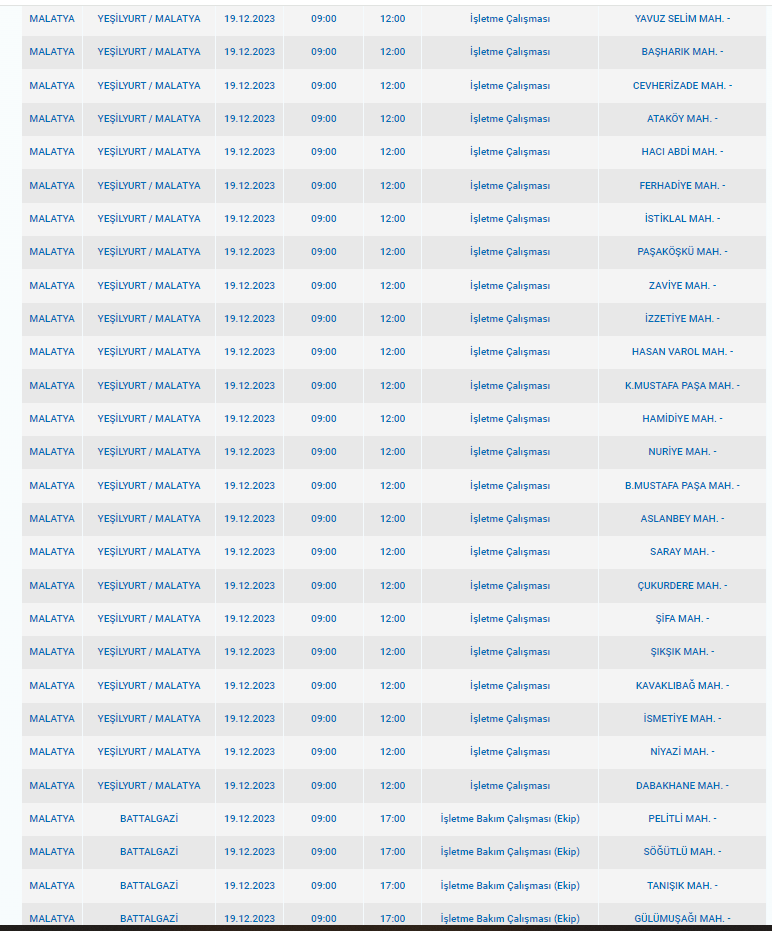Screen dimensions: 772x931
Task: Click the ÇUKURDERE MAH. neighborhood entry
Action: 682,586
